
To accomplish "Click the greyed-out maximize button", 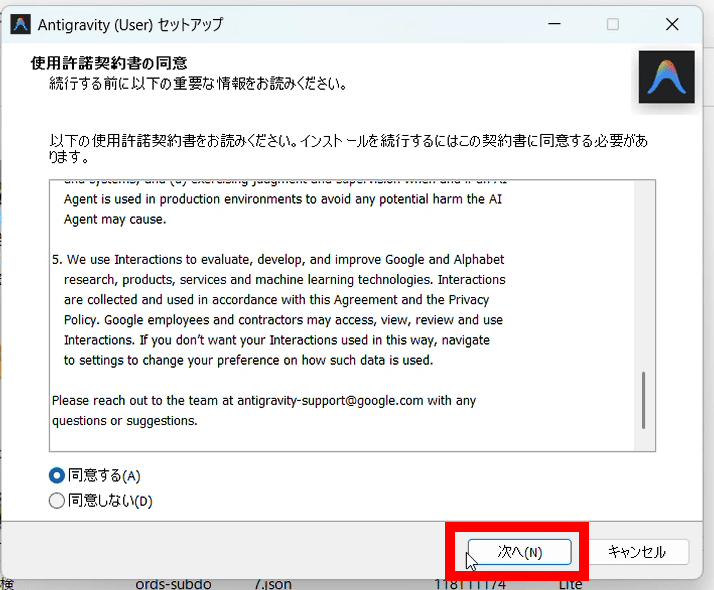I will coord(613,24).
